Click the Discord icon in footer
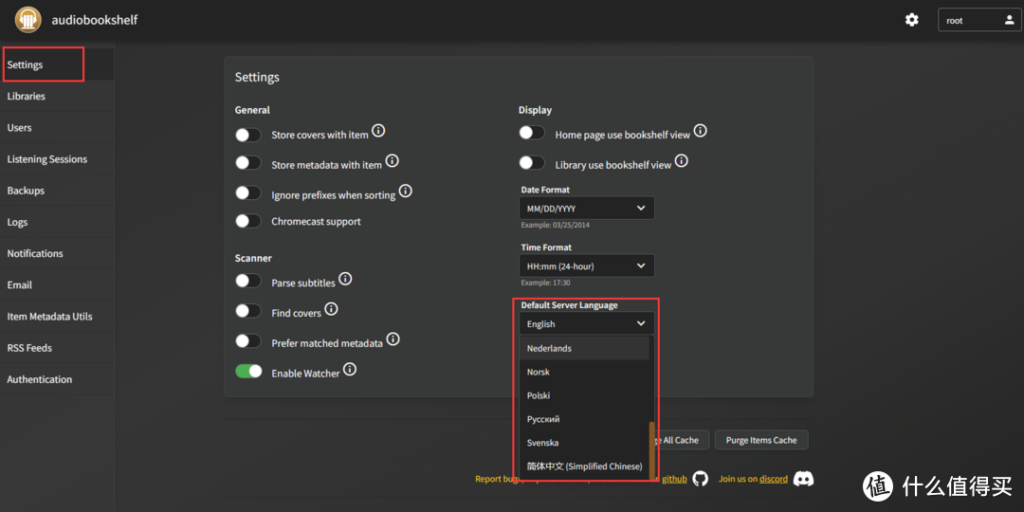1024x512 pixels. pos(802,479)
